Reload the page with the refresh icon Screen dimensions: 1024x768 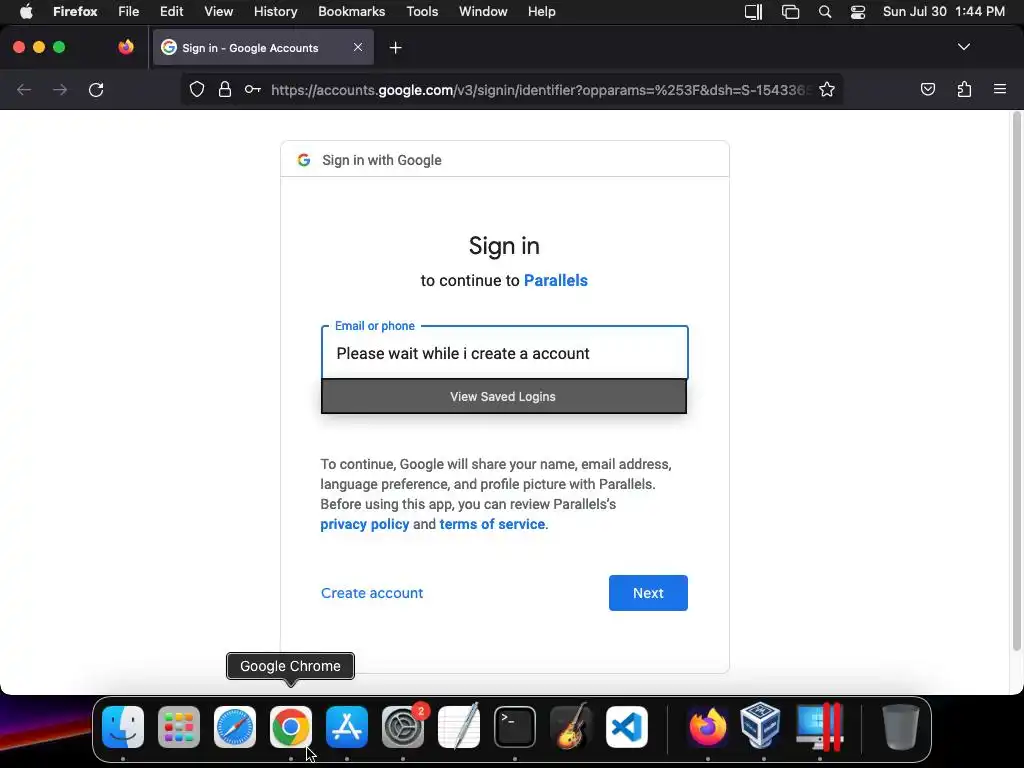point(96,89)
